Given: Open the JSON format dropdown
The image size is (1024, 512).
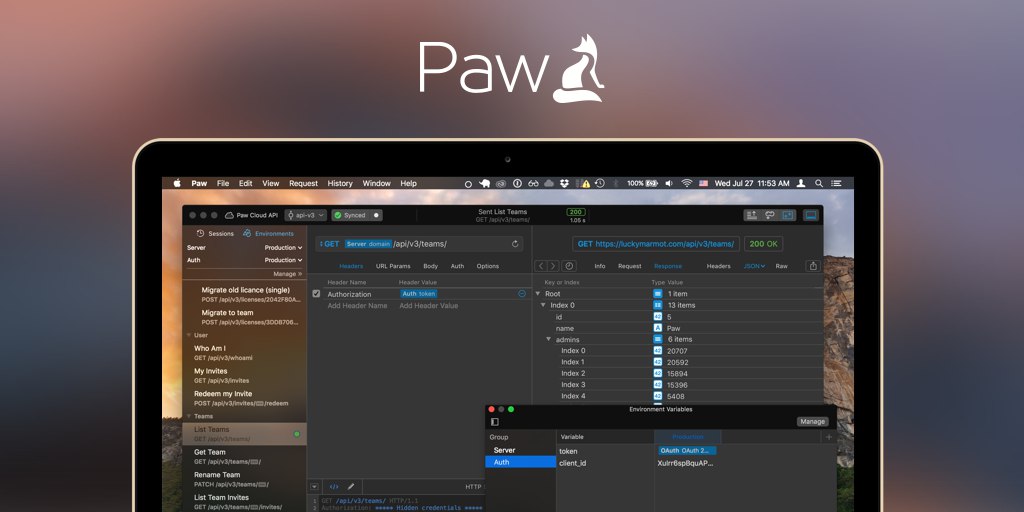Looking at the screenshot, I should 754,266.
